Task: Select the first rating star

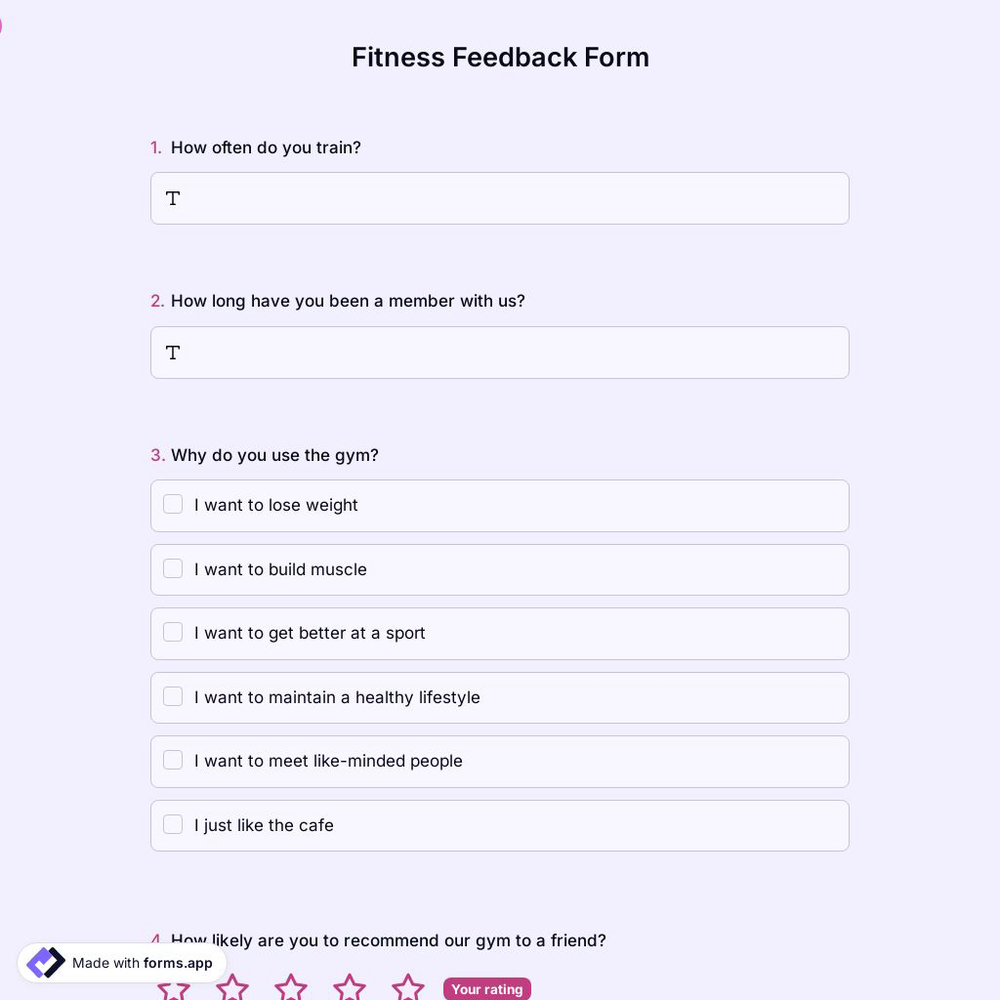Action: click(x=174, y=989)
